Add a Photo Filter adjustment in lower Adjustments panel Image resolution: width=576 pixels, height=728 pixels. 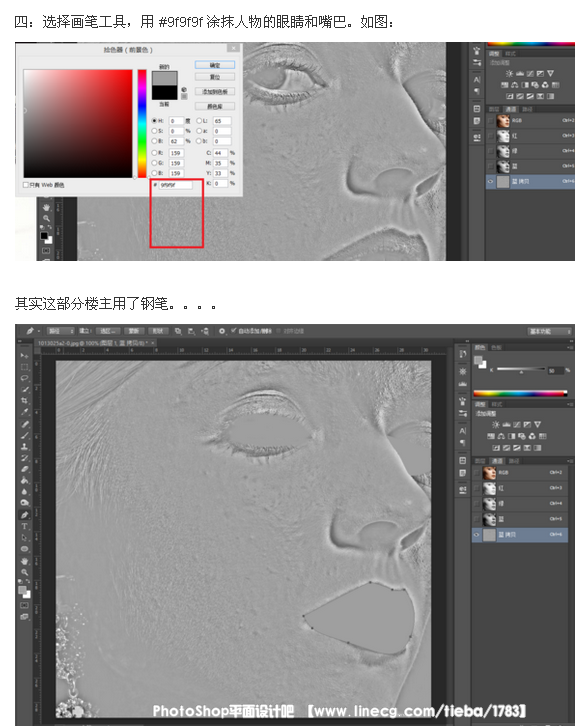[x=522, y=436]
